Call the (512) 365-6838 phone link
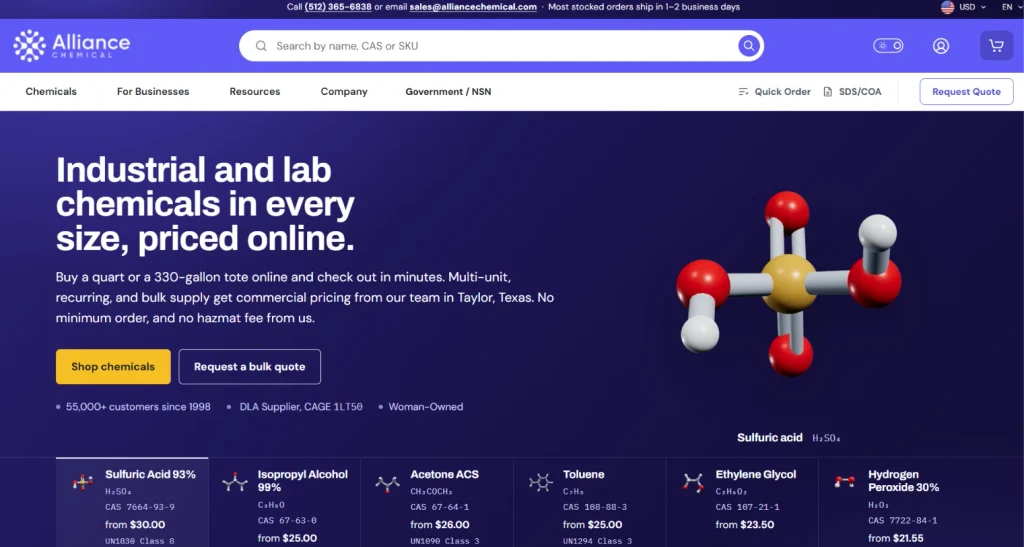1024x547 pixels. coord(338,7)
